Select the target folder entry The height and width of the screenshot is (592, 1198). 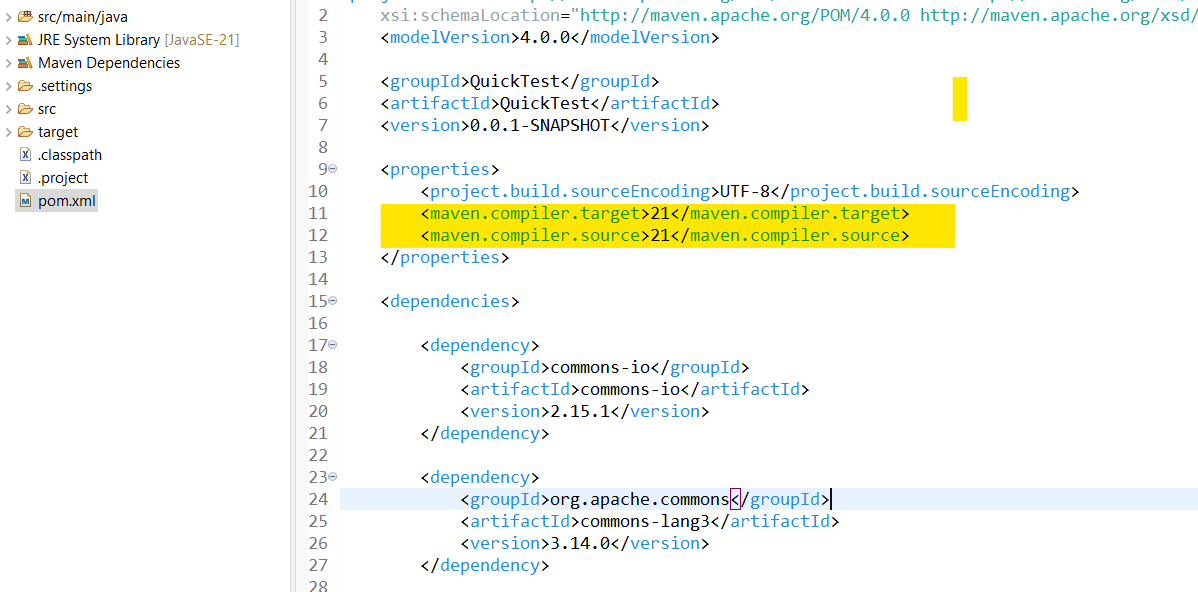[x=57, y=131]
